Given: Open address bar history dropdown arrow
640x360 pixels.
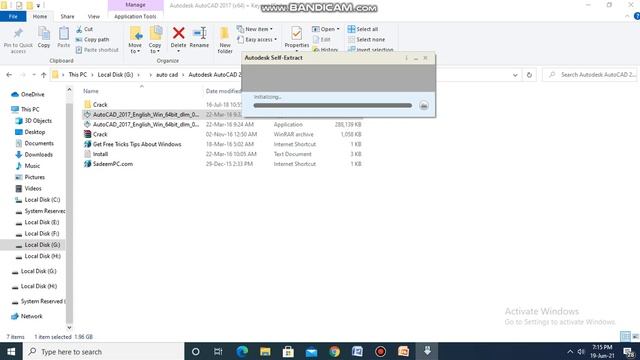Looking at the screenshot, I should point(515,75).
